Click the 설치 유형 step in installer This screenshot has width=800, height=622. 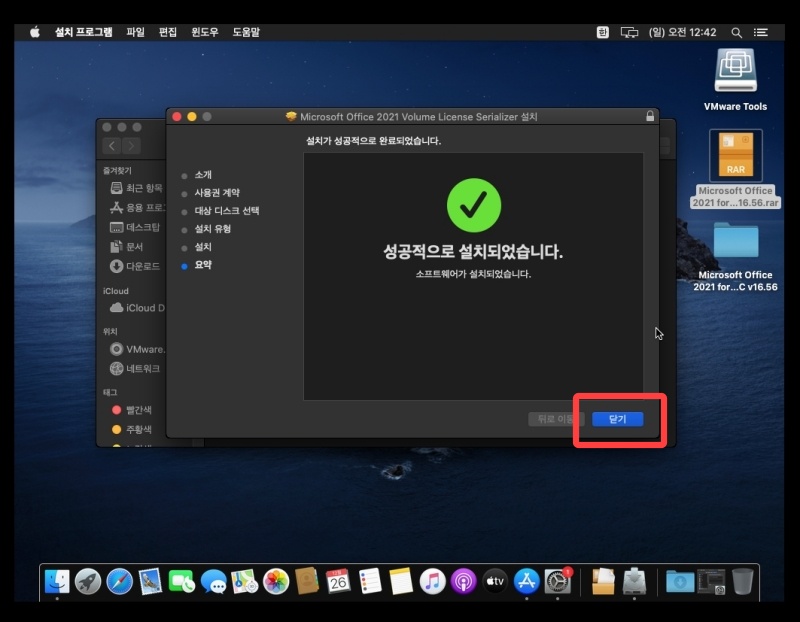(212, 229)
